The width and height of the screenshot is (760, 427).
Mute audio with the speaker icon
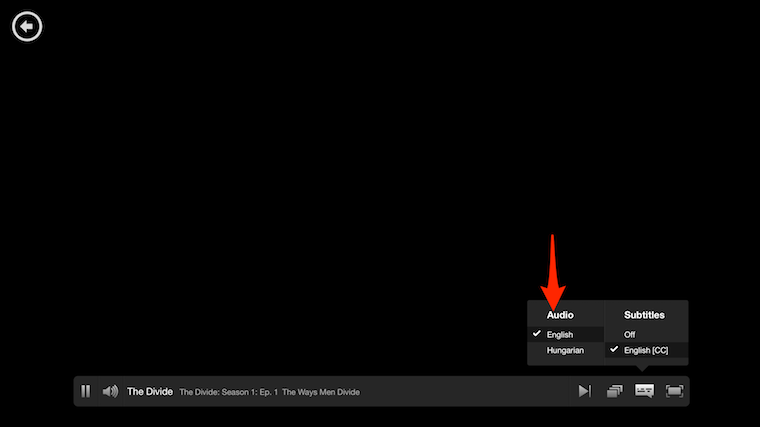click(x=110, y=391)
